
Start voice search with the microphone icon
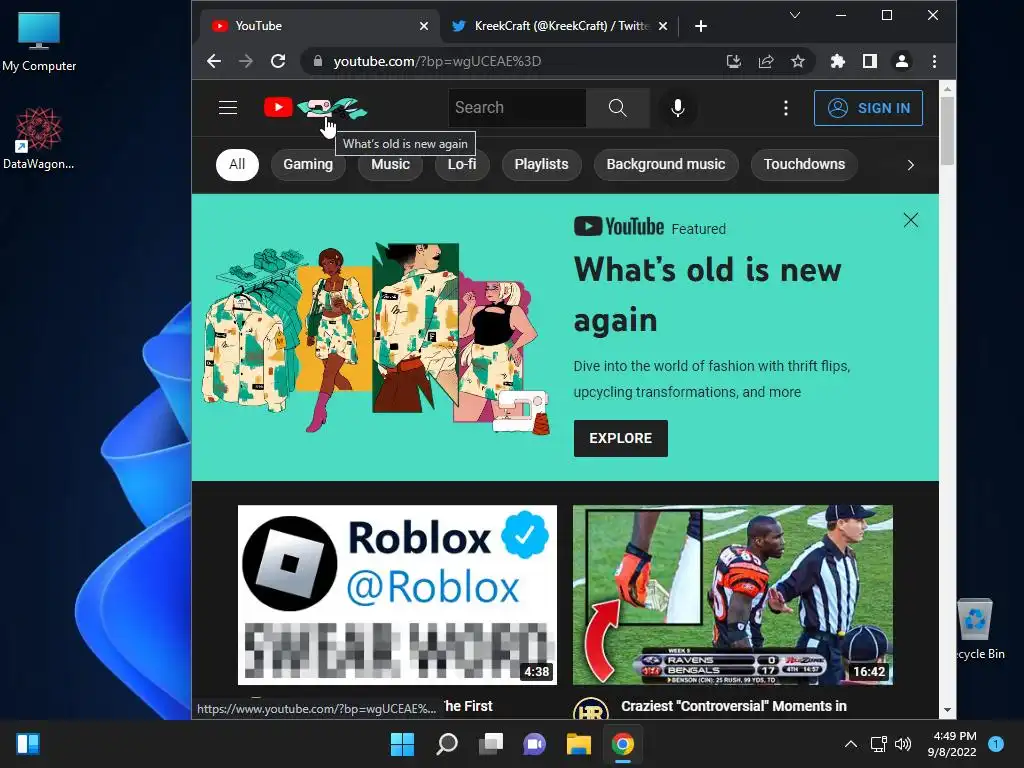pyautogui.click(x=678, y=108)
